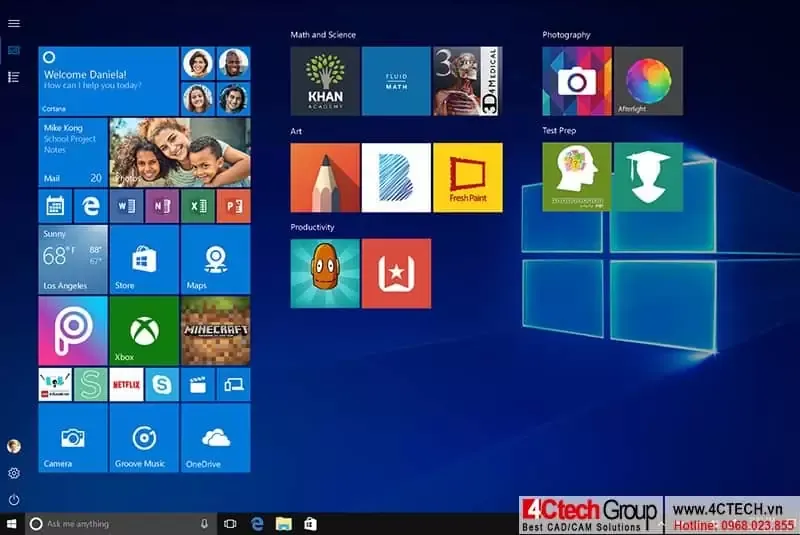Image resolution: width=800 pixels, height=535 pixels.
Task: Open the Movies clapperboard tile
Action: coord(198,385)
